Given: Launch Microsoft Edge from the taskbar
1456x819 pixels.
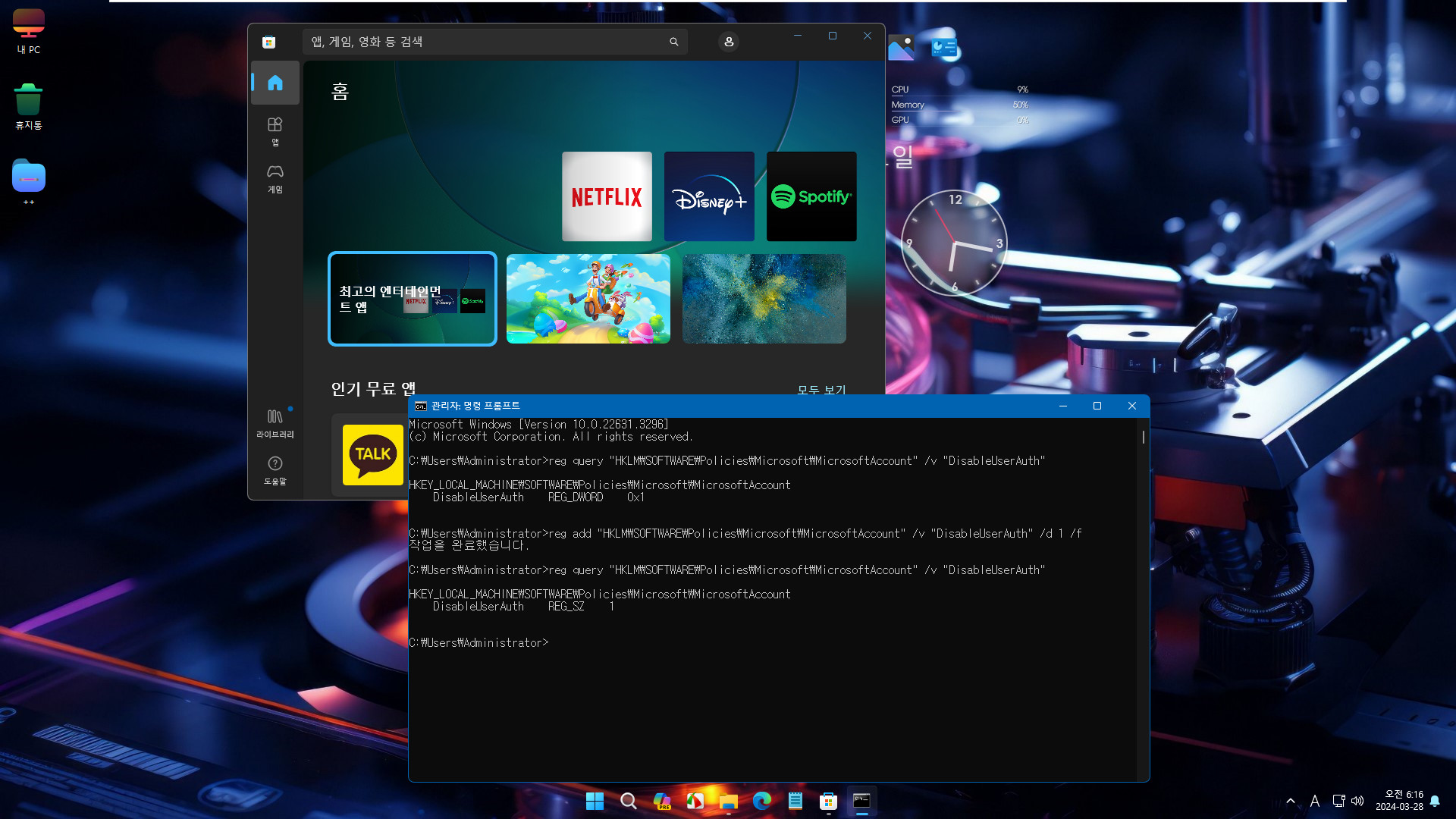Looking at the screenshot, I should [762, 801].
